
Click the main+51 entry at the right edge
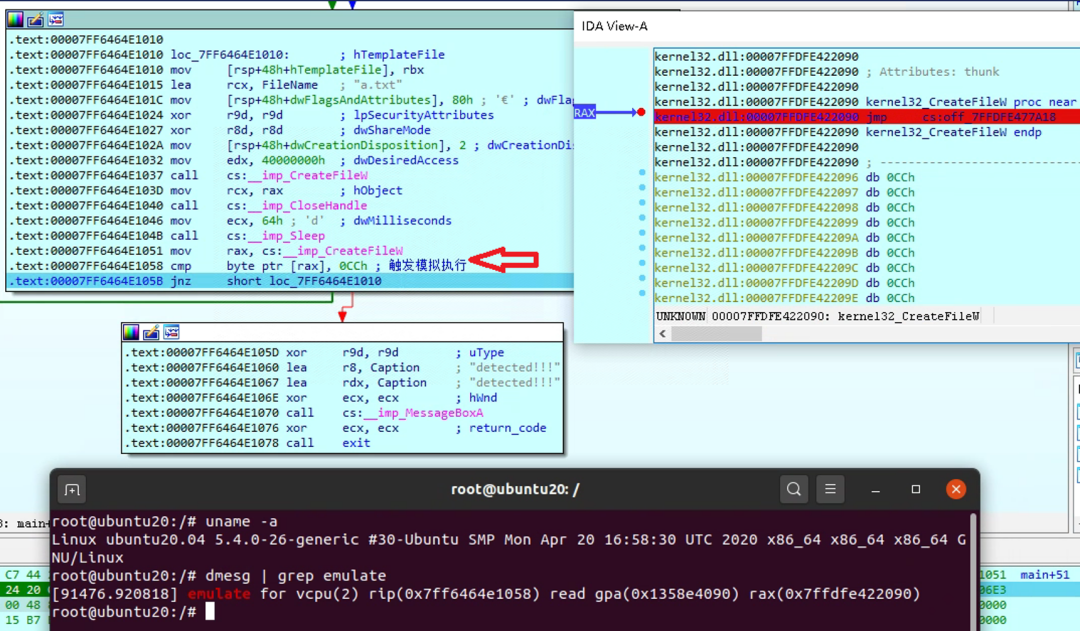click(x=1044, y=575)
